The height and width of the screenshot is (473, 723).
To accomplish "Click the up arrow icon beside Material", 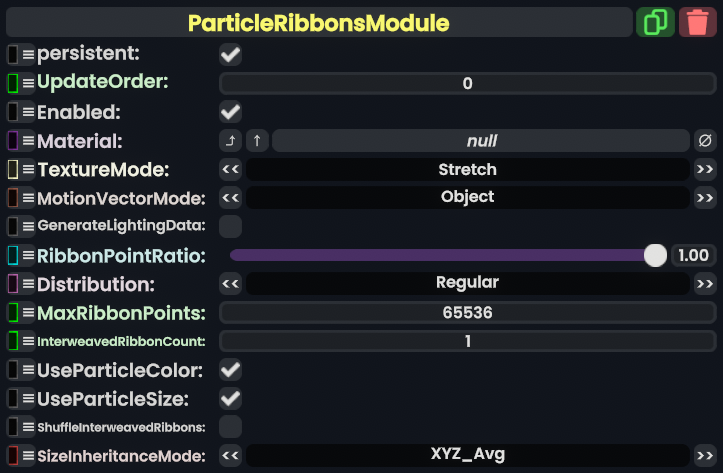I will coord(257,141).
